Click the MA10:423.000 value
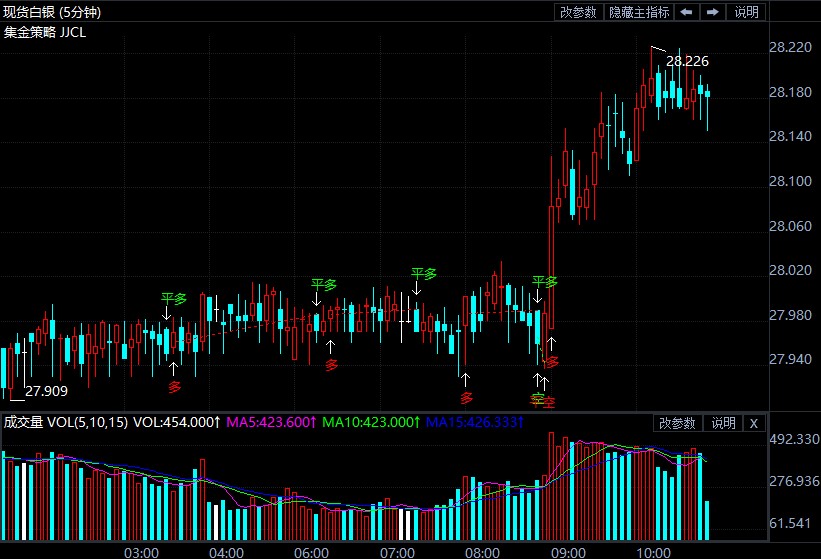The height and width of the screenshot is (559, 821). coord(371,422)
